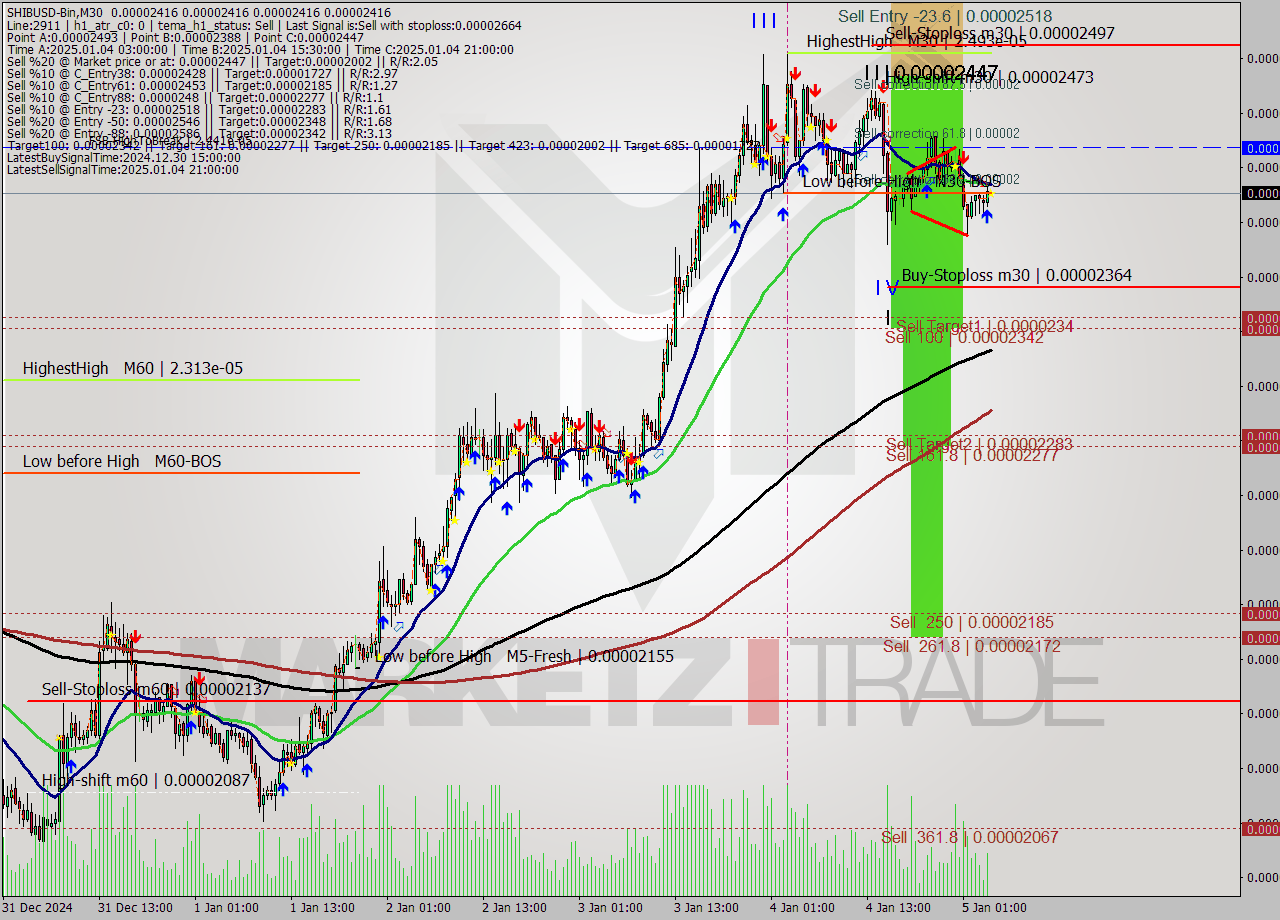Click the black current-price tag on price axis
This screenshot has width=1280, height=920.
coord(1260,193)
